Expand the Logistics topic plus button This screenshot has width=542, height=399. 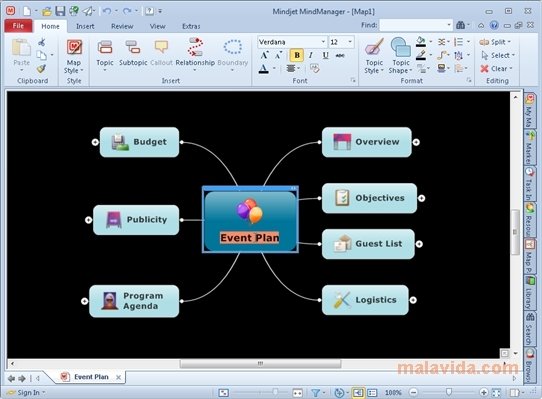click(x=413, y=300)
